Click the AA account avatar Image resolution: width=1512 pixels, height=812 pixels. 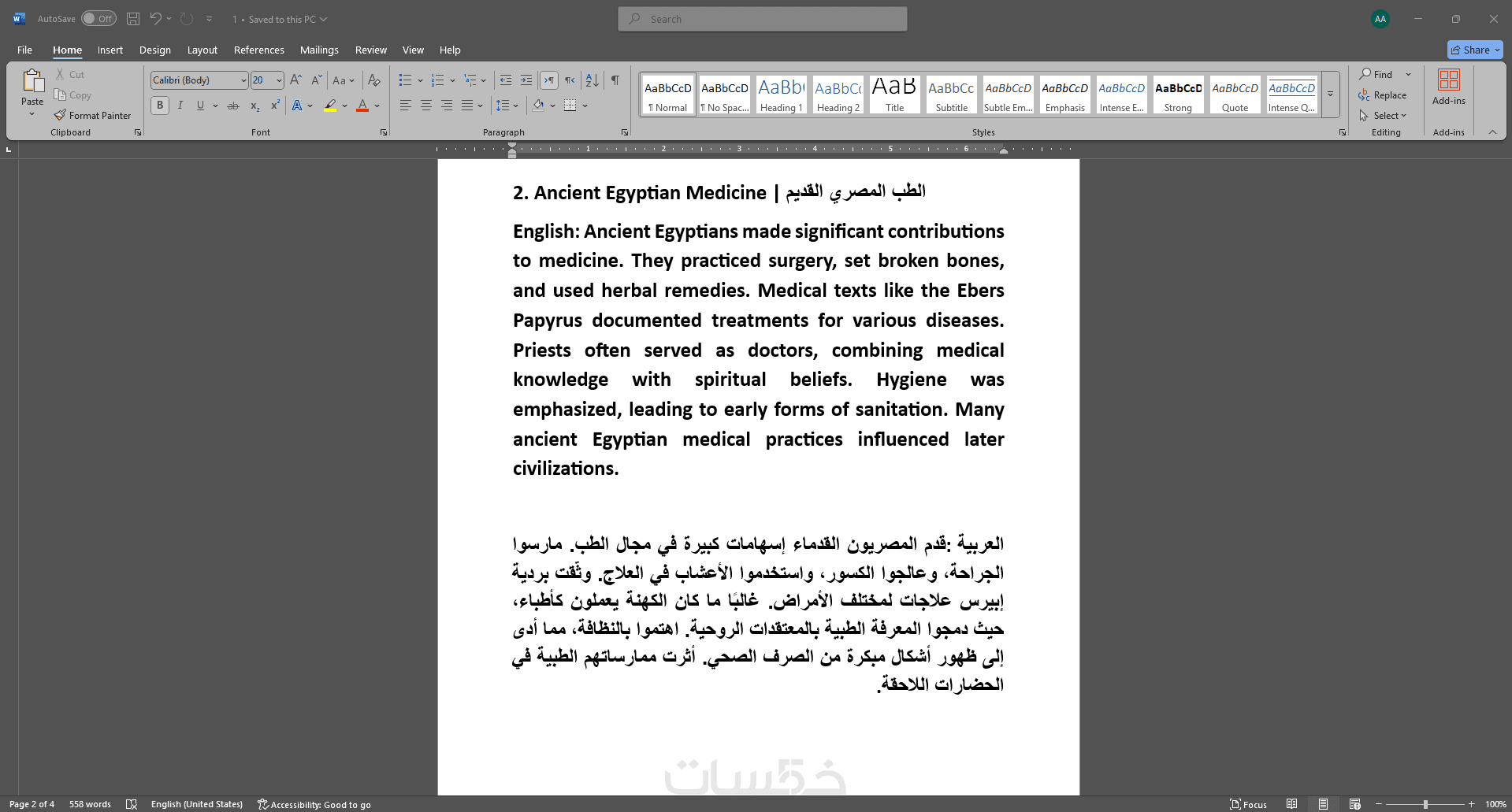tap(1380, 19)
